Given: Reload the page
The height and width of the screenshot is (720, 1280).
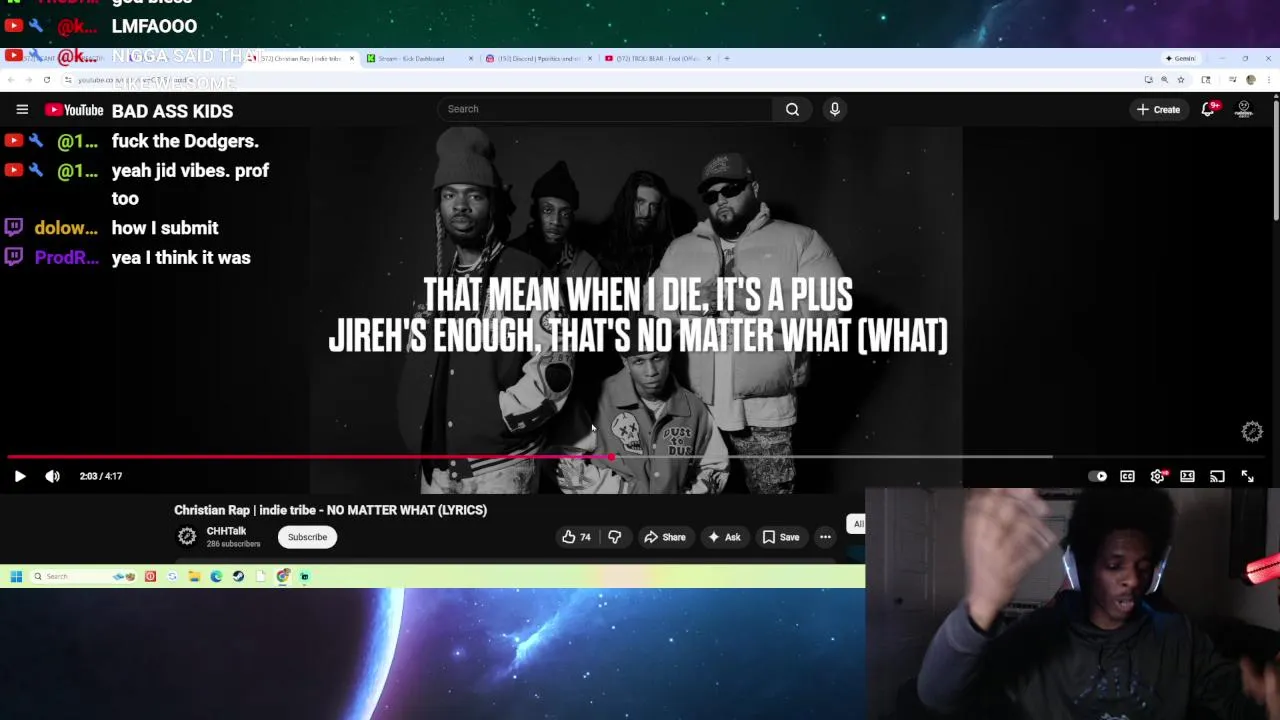Looking at the screenshot, I should point(46,80).
